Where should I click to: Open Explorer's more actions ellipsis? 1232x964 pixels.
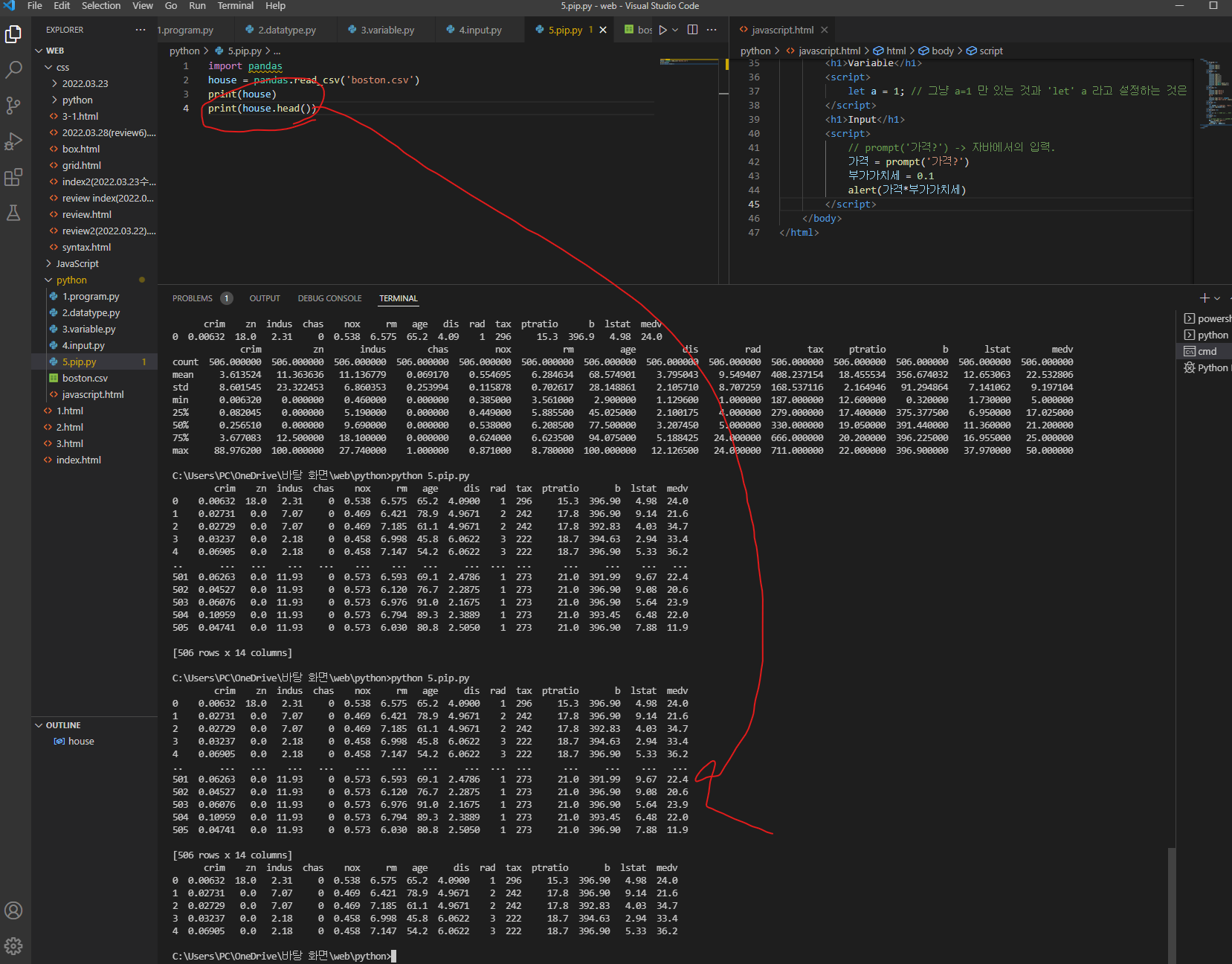pyautogui.click(x=141, y=30)
